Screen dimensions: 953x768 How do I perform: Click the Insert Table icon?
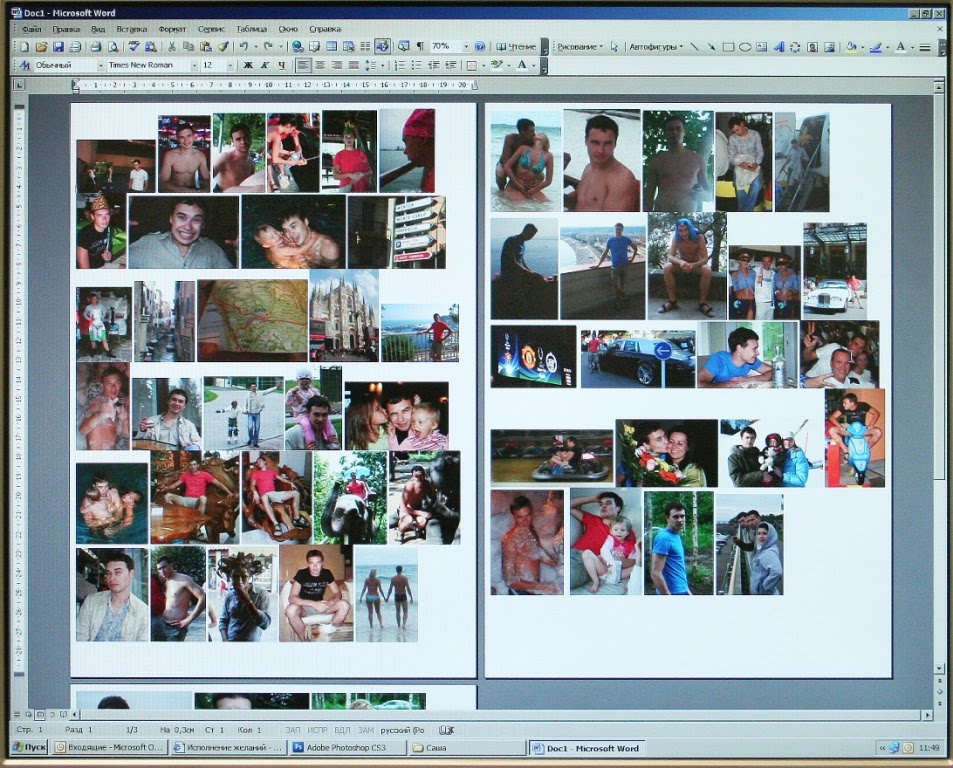(331, 47)
